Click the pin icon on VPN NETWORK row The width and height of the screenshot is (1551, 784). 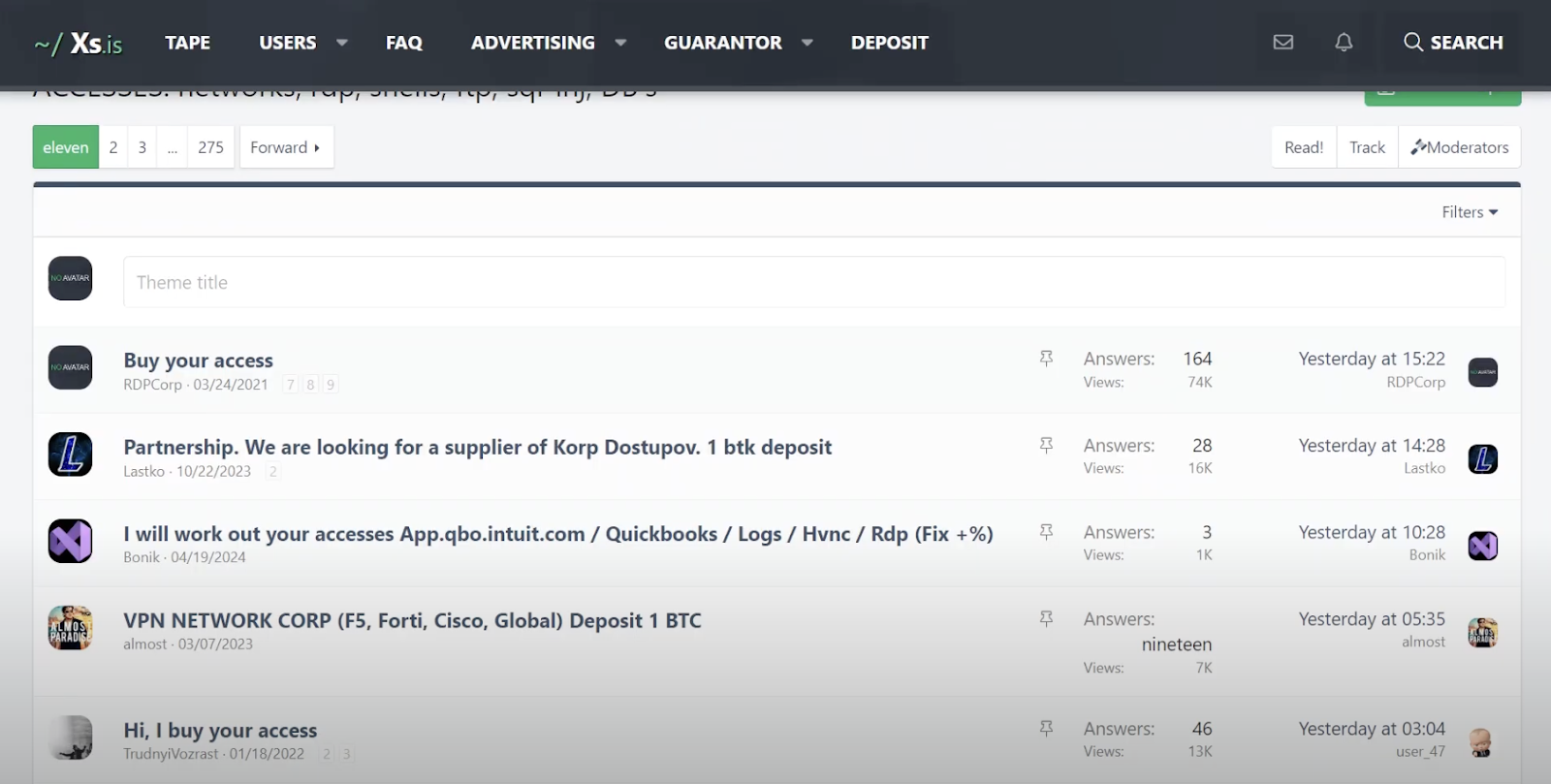(1046, 618)
